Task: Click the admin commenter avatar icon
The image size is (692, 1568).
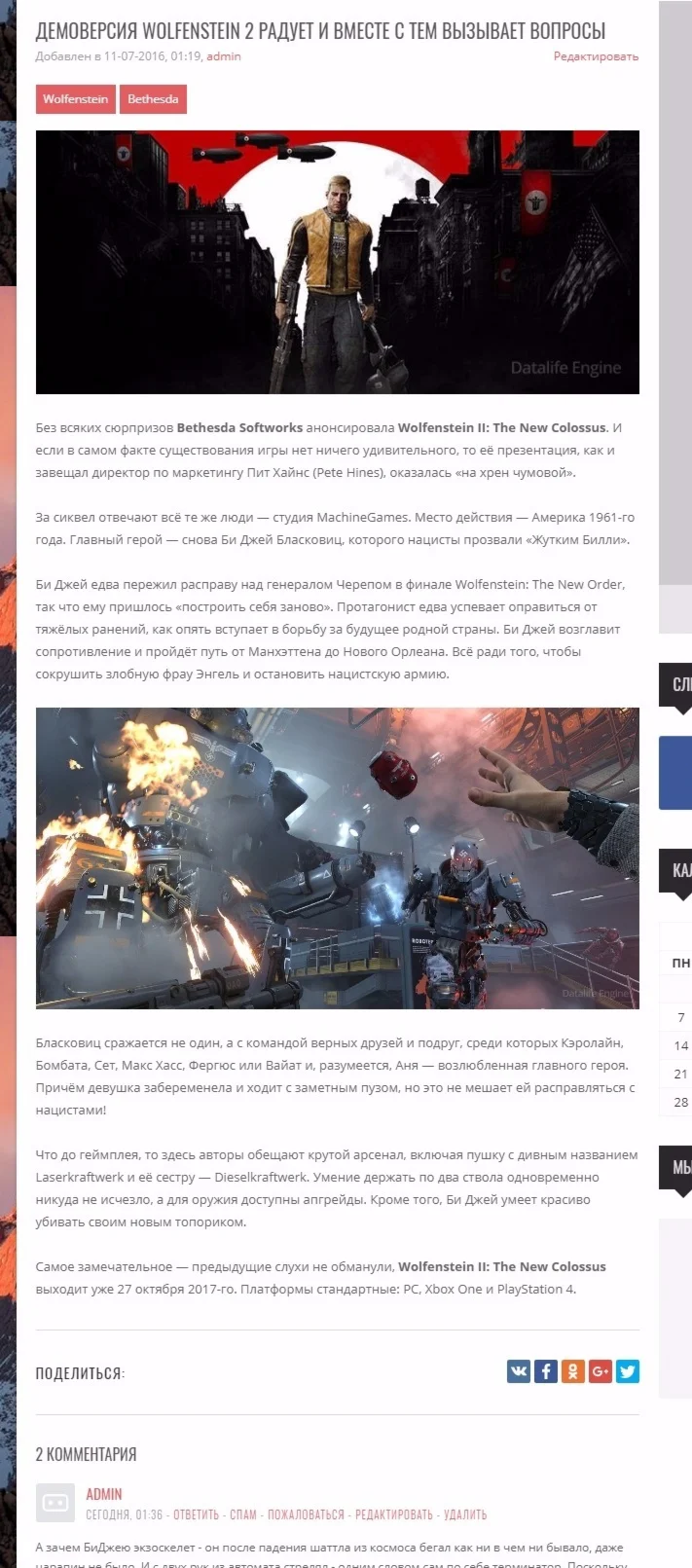Action: (x=55, y=1503)
